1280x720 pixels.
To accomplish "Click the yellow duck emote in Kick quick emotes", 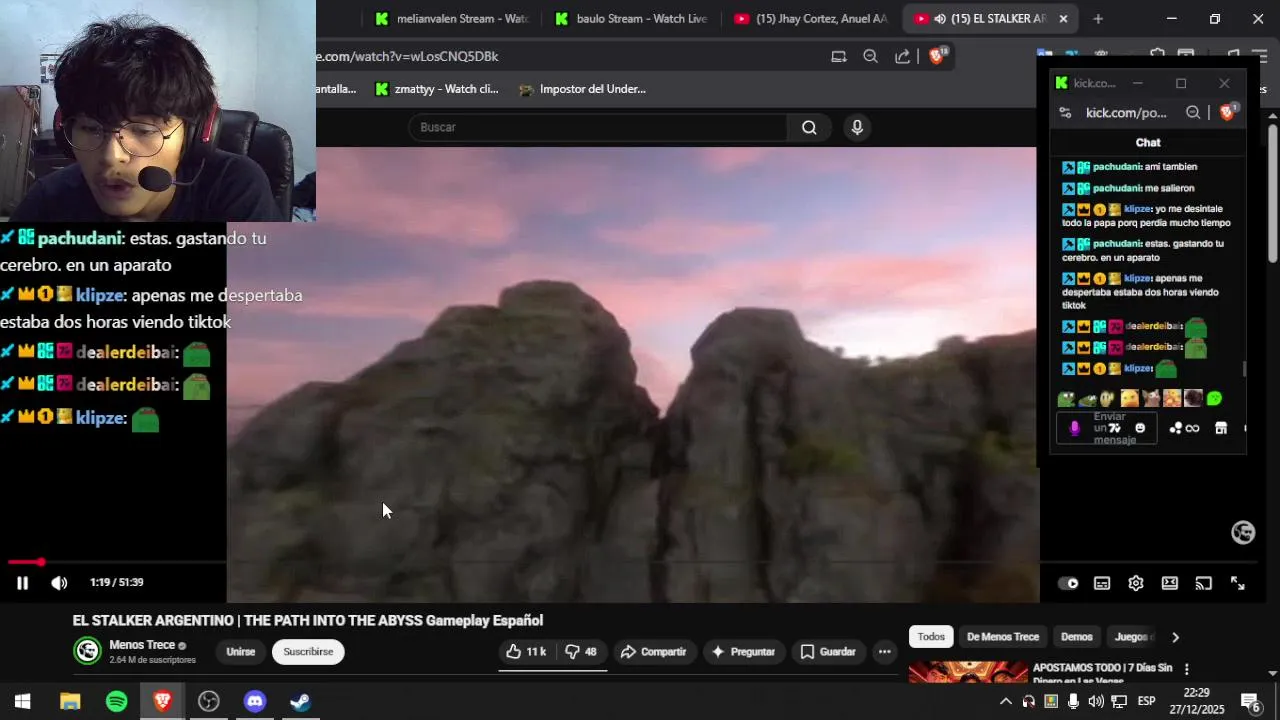I will click(1130, 398).
